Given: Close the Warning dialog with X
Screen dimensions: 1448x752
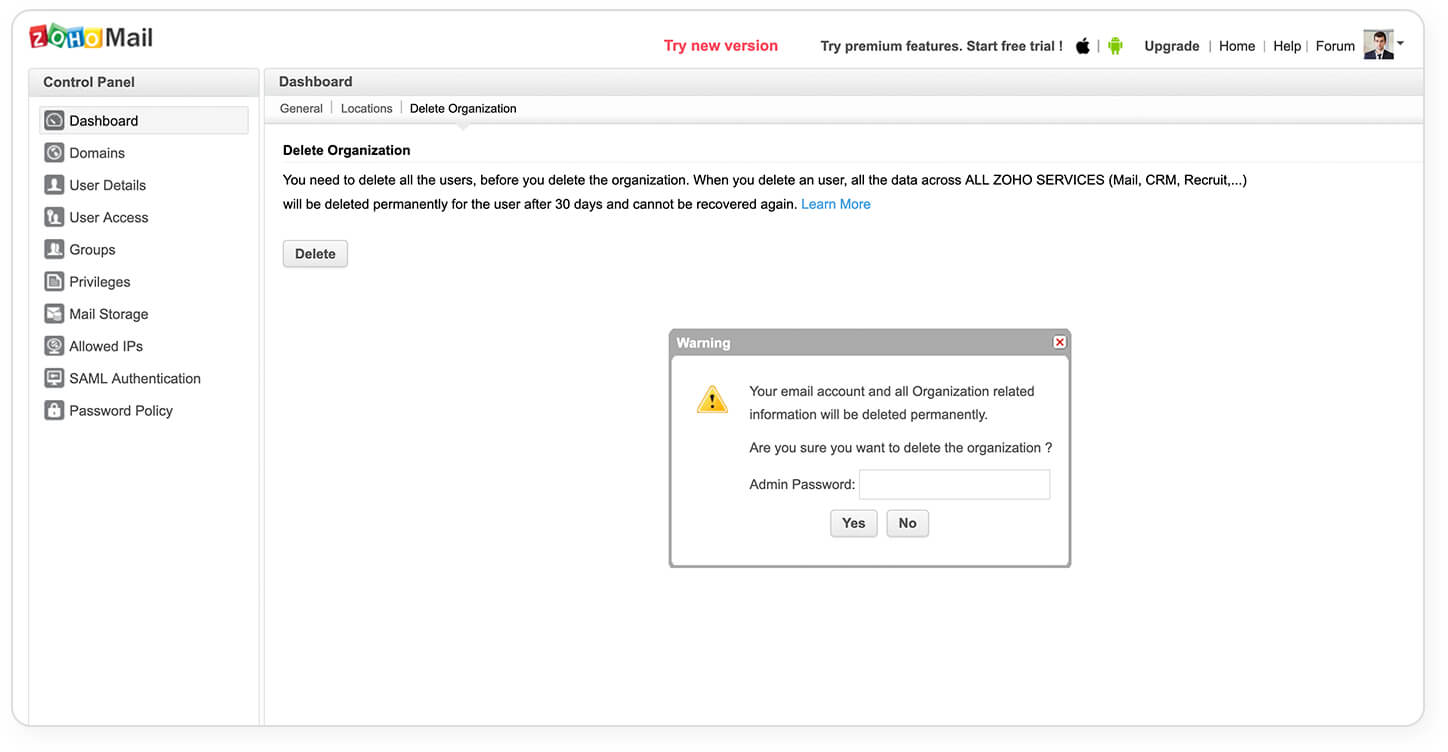Looking at the screenshot, I should (x=1059, y=342).
